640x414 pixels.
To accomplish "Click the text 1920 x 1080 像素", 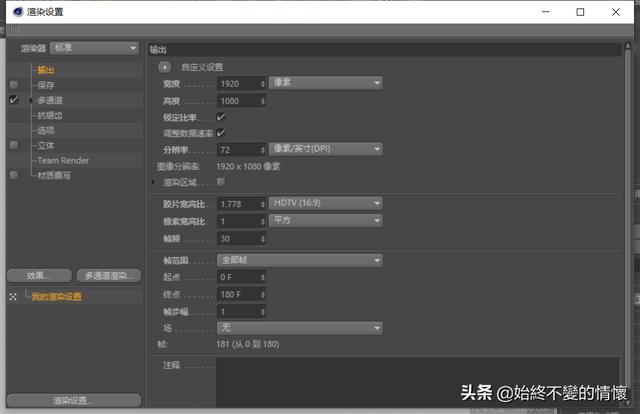I will coord(248,167).
